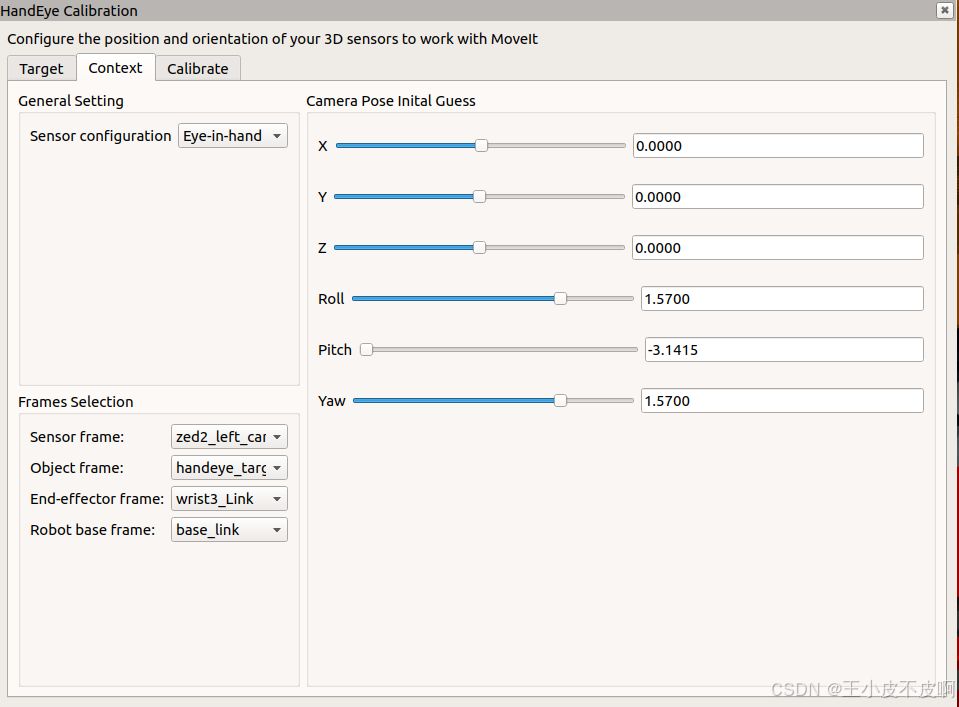Close the HandEye Calibration panel
The image size is (959, 707).
tap(944, 10)
